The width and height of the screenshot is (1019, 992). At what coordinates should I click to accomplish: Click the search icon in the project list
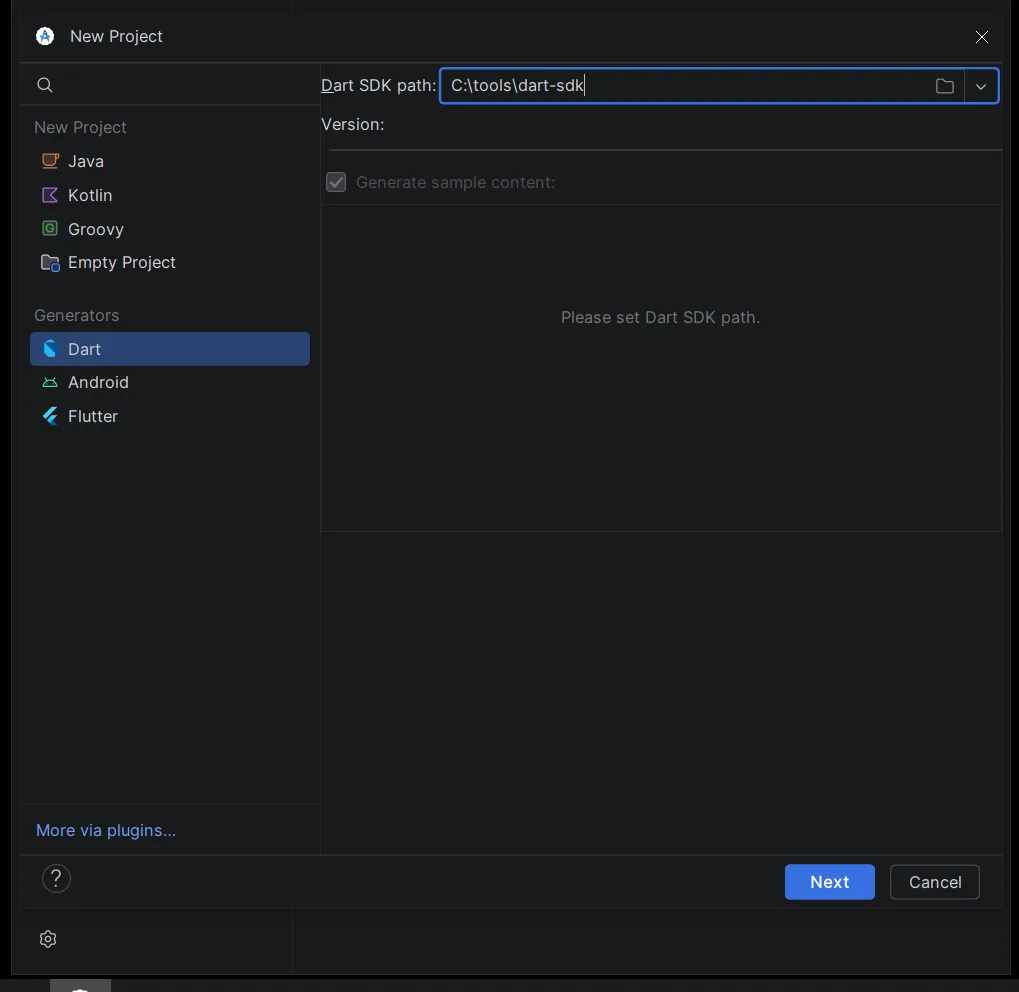[45, 85]
